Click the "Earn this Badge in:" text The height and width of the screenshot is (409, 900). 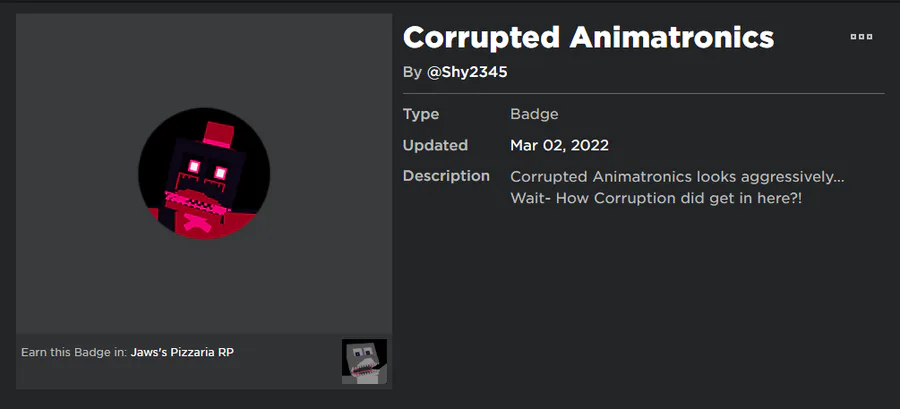coord(73,352)
